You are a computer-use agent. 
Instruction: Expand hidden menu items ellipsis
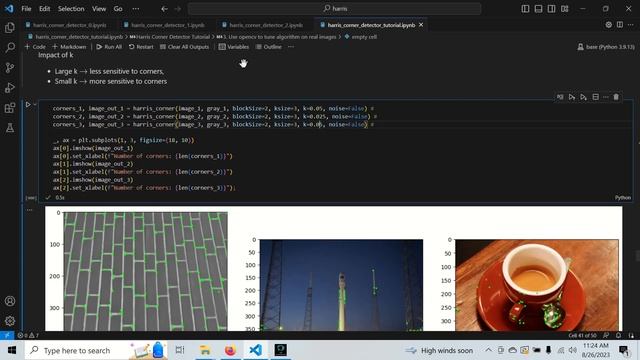pyautogui.click(x=136, y=9)
